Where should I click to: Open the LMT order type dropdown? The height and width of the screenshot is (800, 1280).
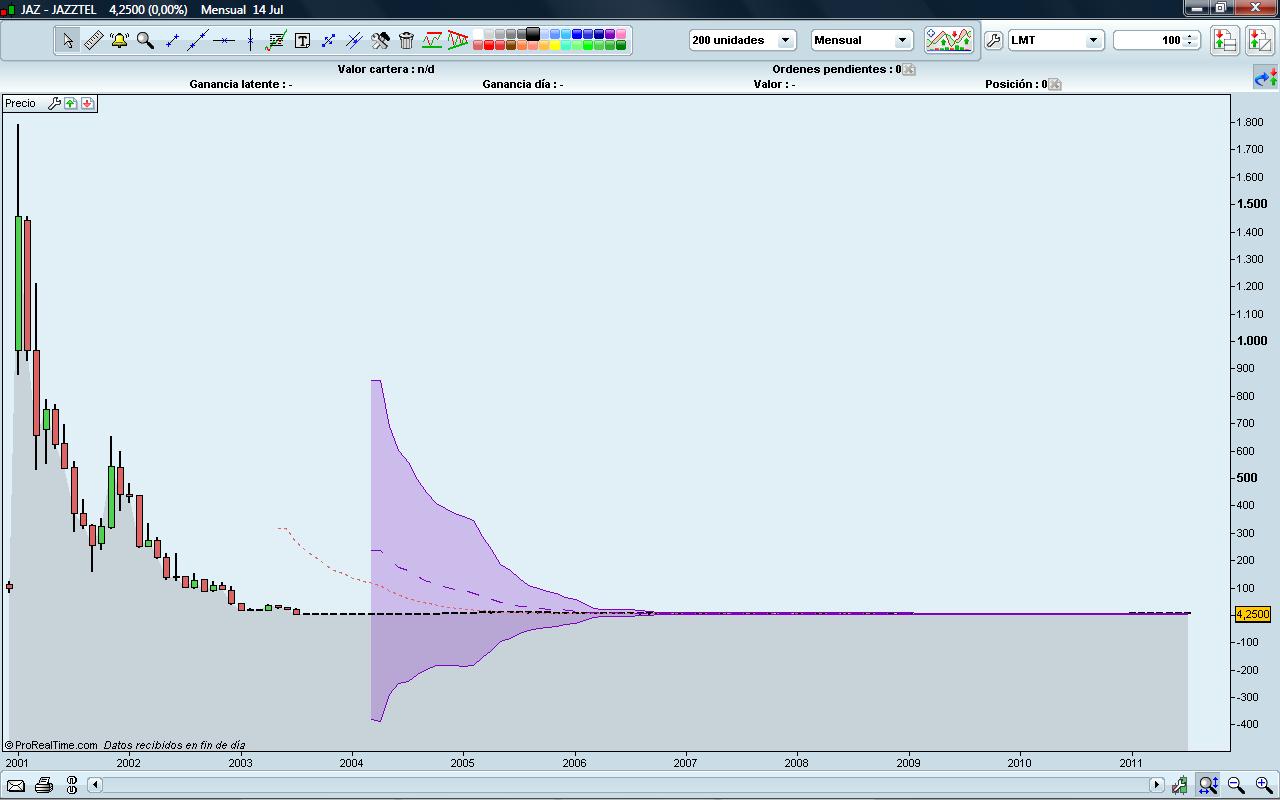click(1055, 40)
